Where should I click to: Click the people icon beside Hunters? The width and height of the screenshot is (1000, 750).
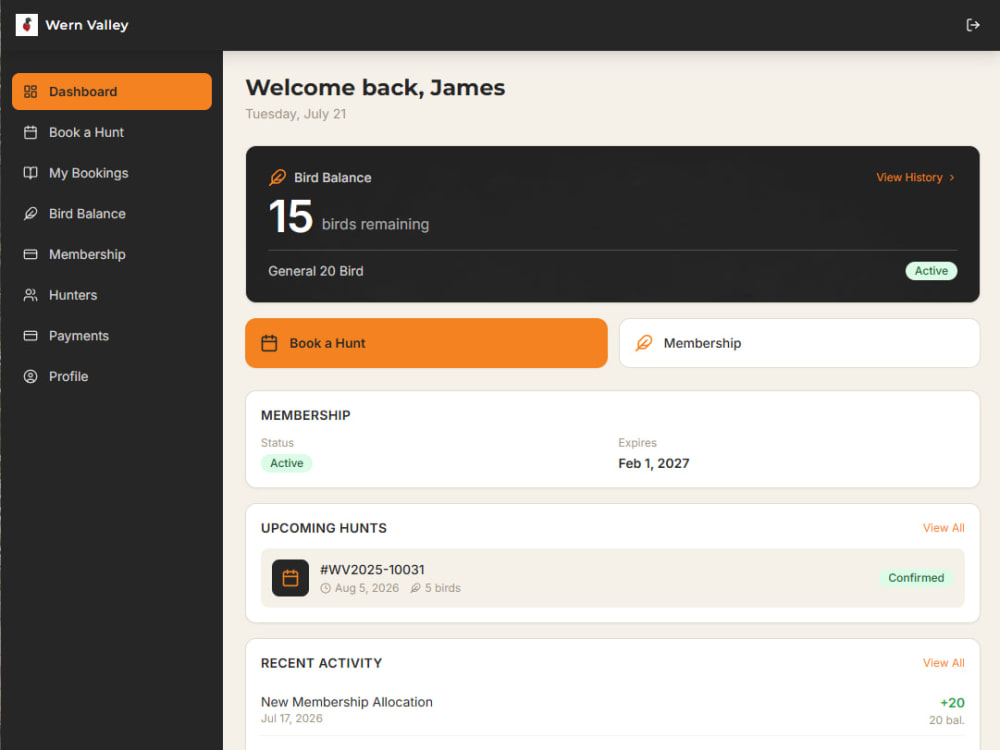pos(31,295)
